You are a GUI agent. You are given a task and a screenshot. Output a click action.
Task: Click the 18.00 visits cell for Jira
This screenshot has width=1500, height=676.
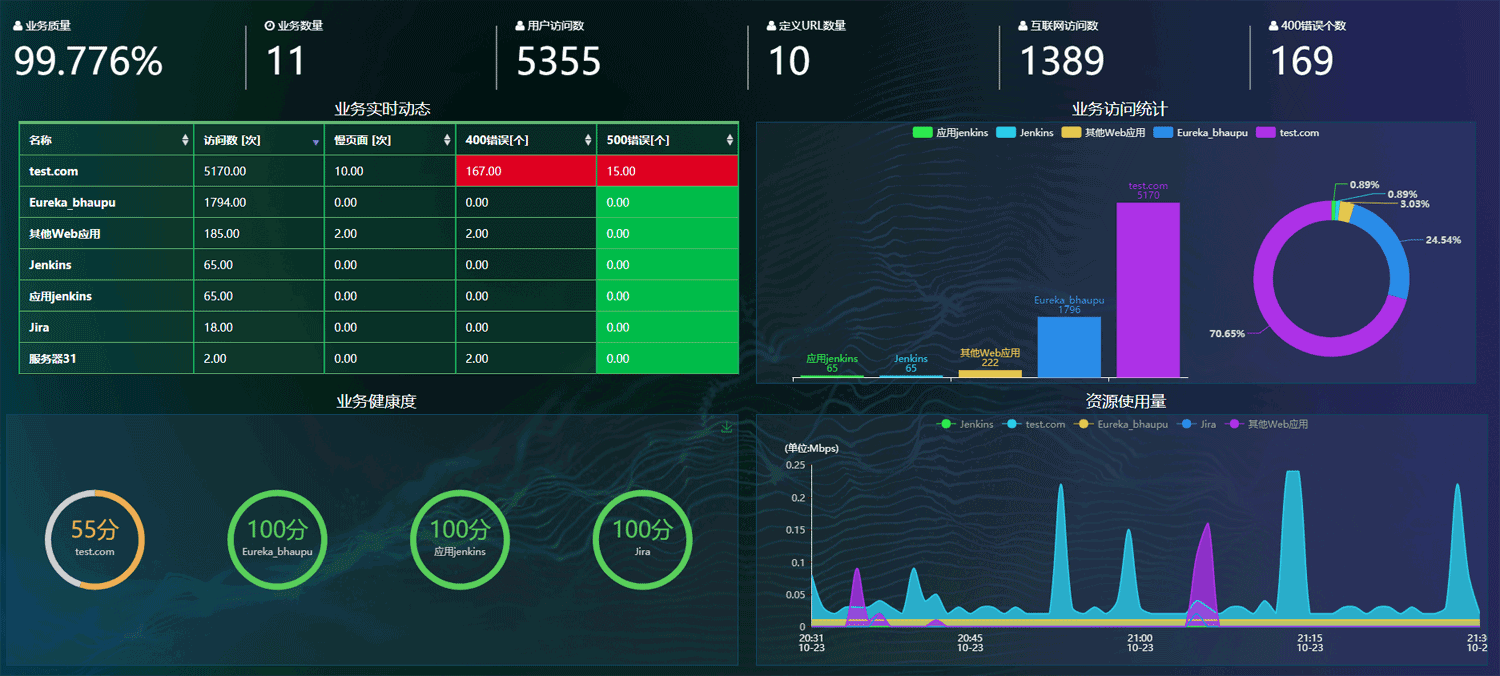pyautogui.click(x=259, y=327)
